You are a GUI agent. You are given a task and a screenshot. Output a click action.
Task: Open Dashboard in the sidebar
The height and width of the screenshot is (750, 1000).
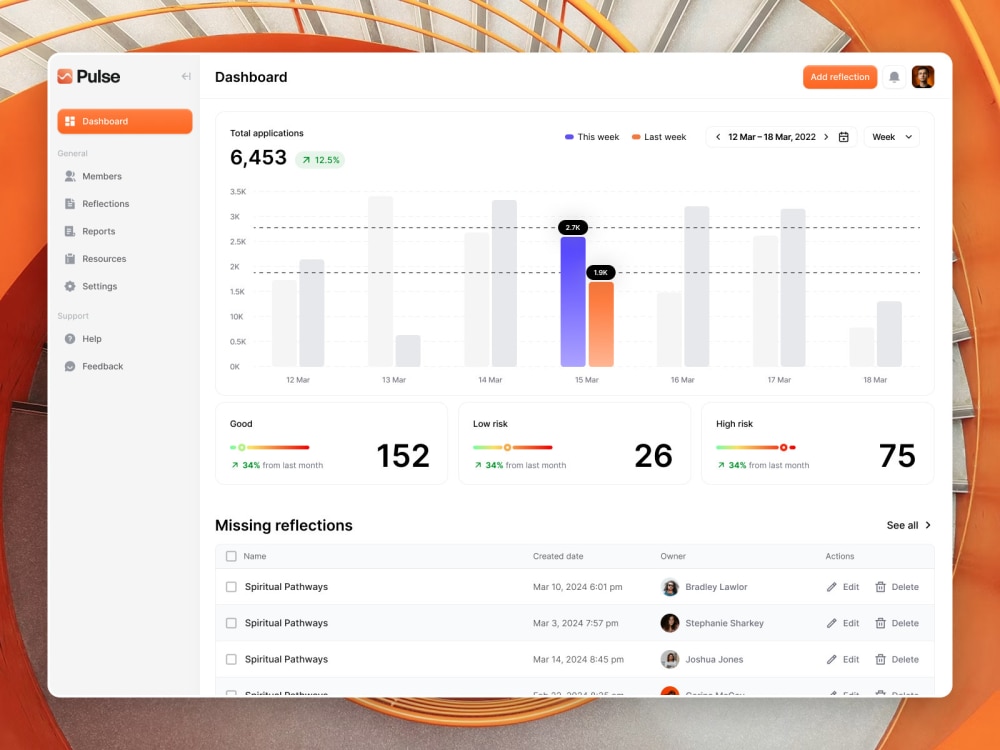(125, 121)
